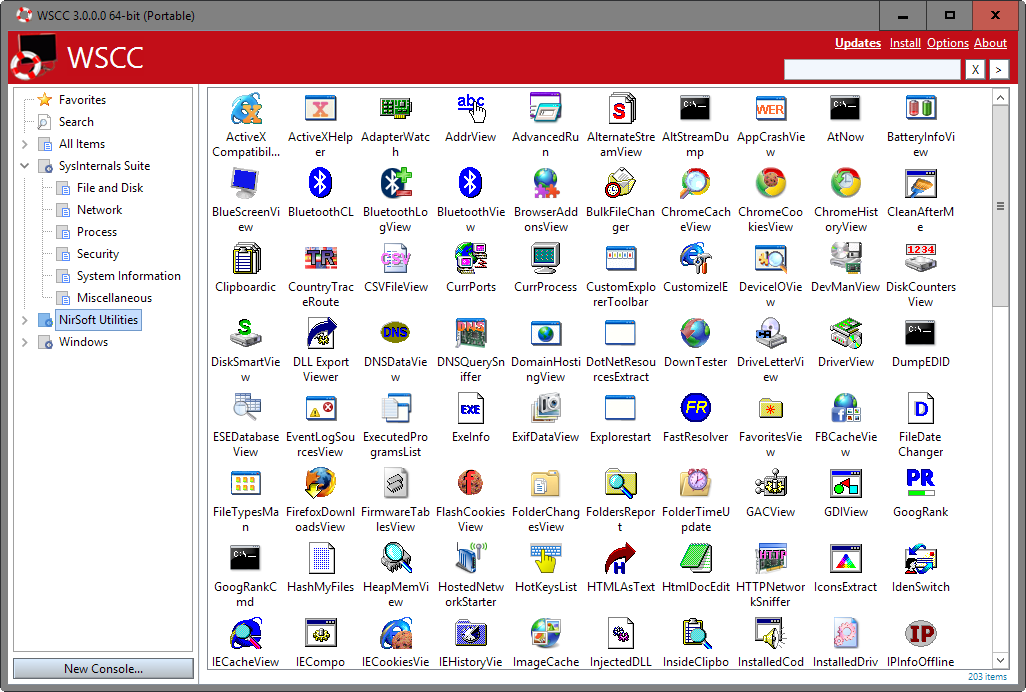
Task: Run search with the > button
Action: (x=998, y=69)
